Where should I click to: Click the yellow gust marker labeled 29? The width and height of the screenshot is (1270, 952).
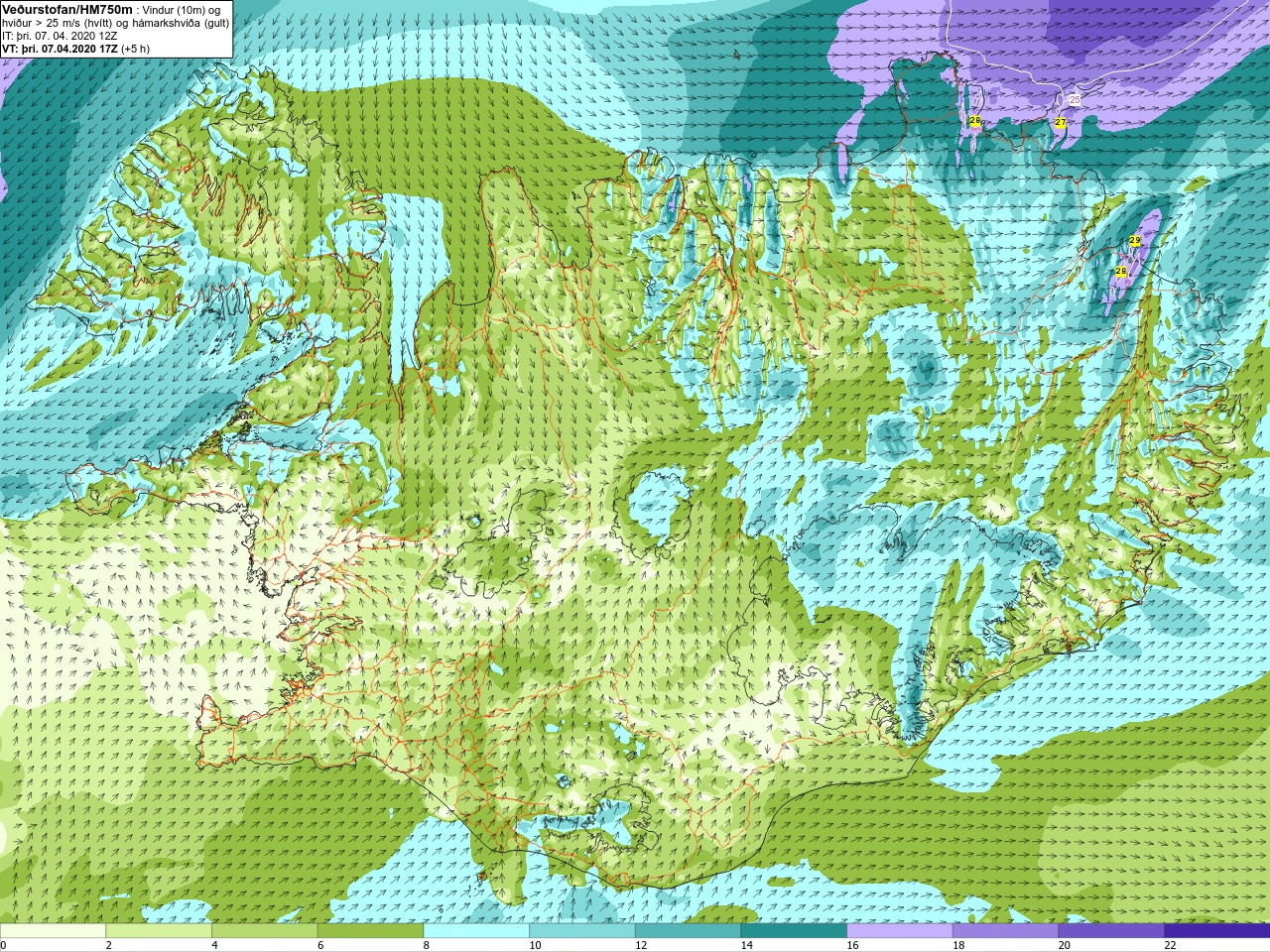[x=1134, y=241]
